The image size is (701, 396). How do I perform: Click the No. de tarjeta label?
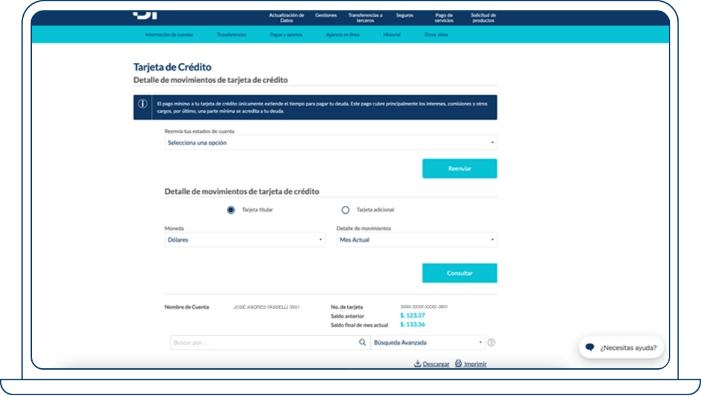[x=347, y=307]
